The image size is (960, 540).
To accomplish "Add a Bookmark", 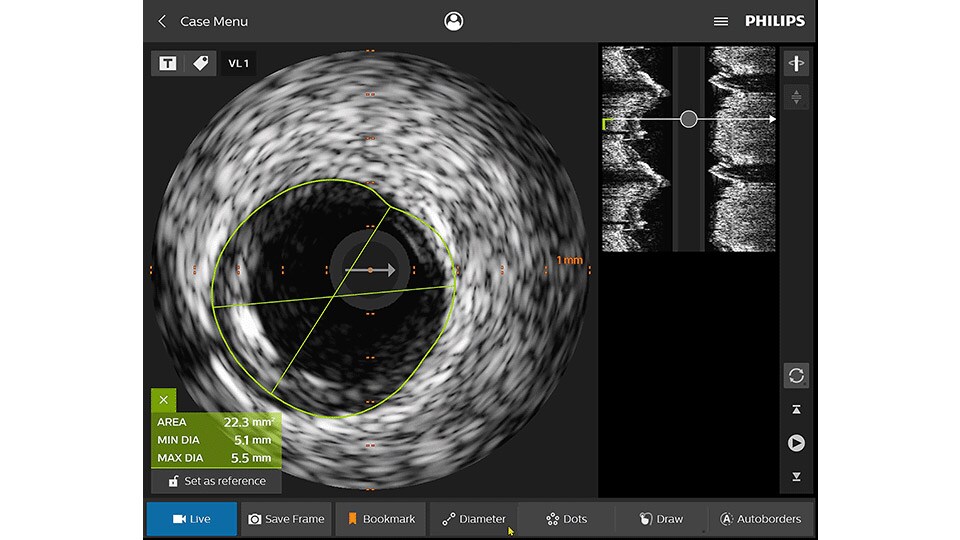I will (x=380, y=519).
